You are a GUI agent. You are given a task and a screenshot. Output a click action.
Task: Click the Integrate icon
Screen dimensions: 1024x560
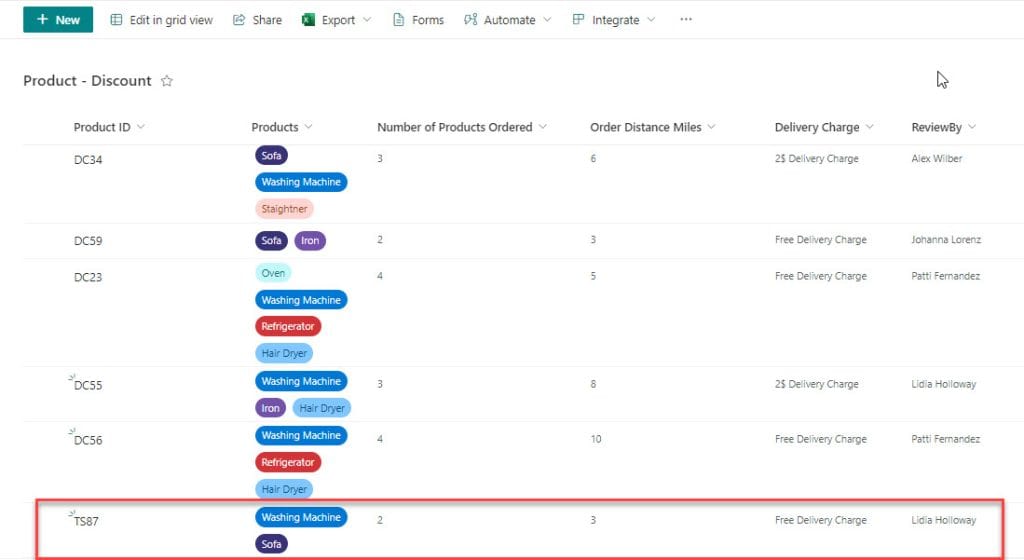click(578, 20)
